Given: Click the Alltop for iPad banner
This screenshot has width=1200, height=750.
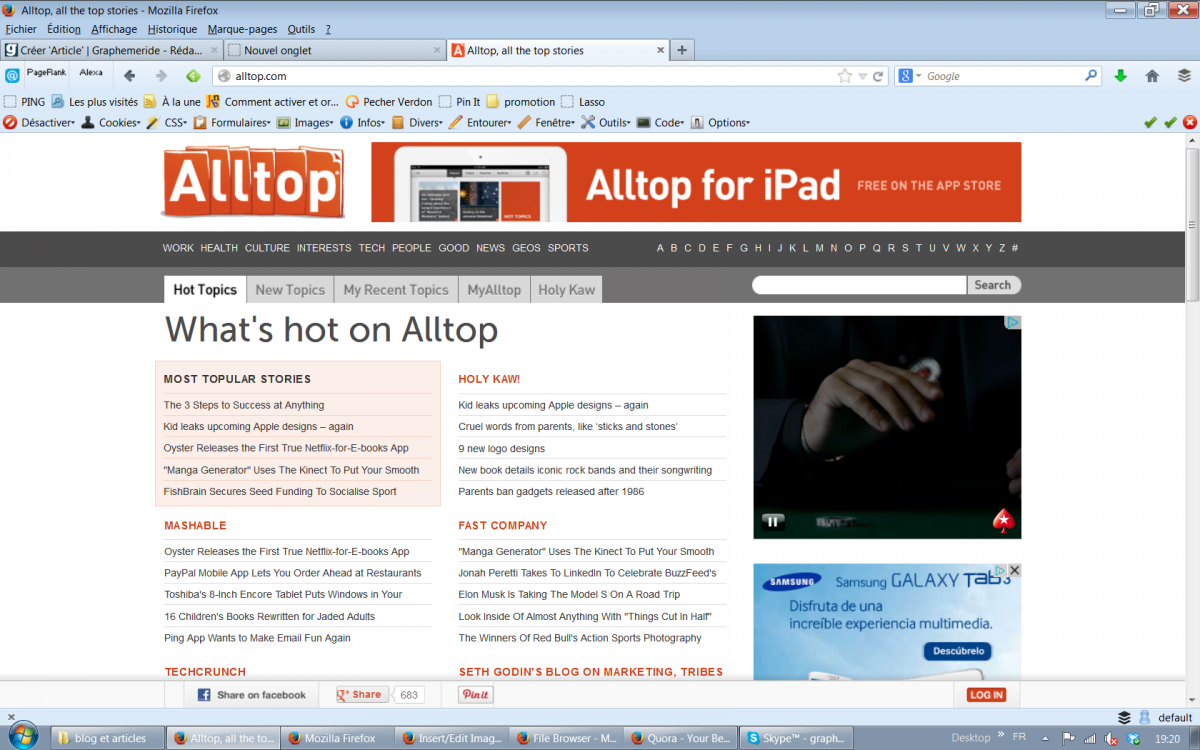Looking at the screenshot, I should pos(696,182).
